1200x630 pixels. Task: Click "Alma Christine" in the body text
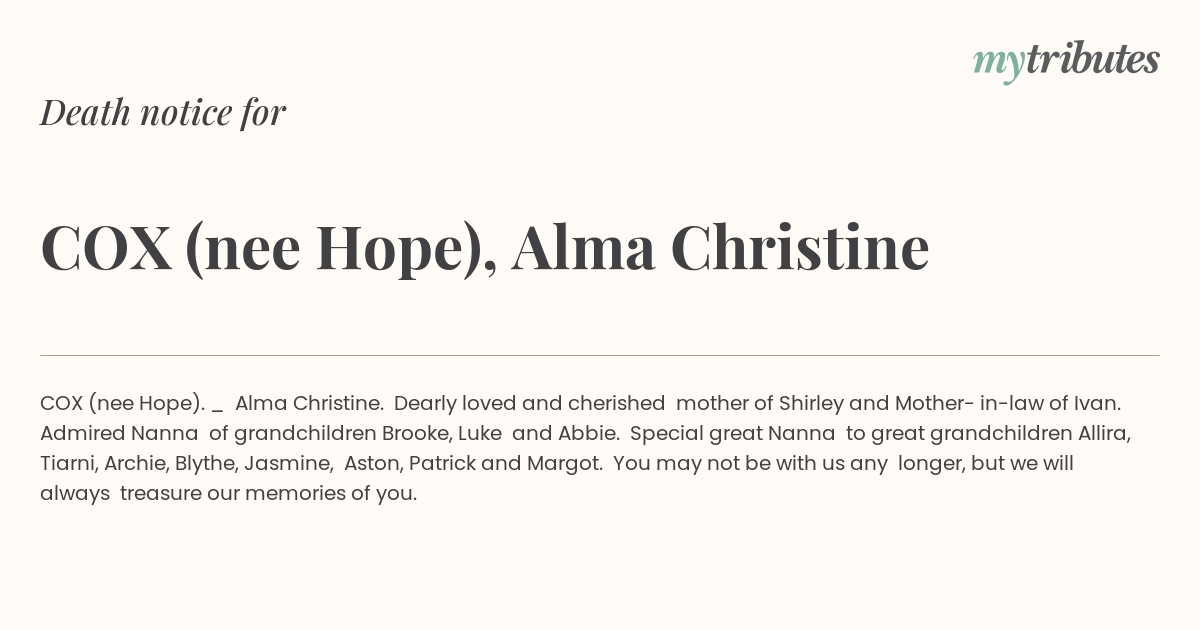tap(308, 404)
